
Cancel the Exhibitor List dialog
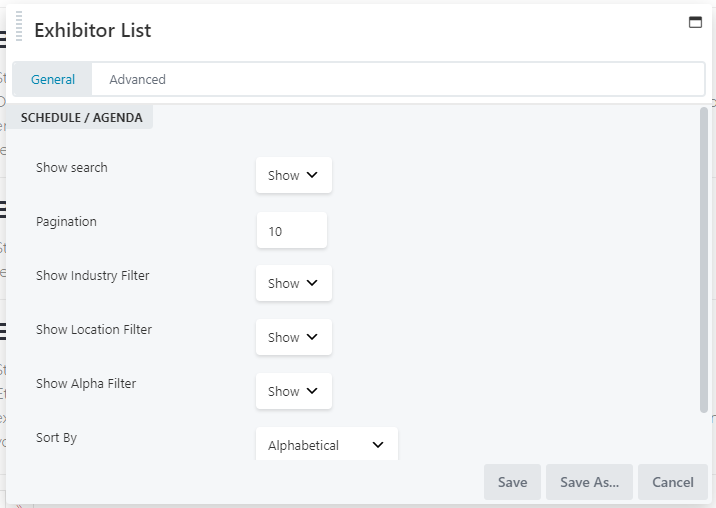pos(672,482)
